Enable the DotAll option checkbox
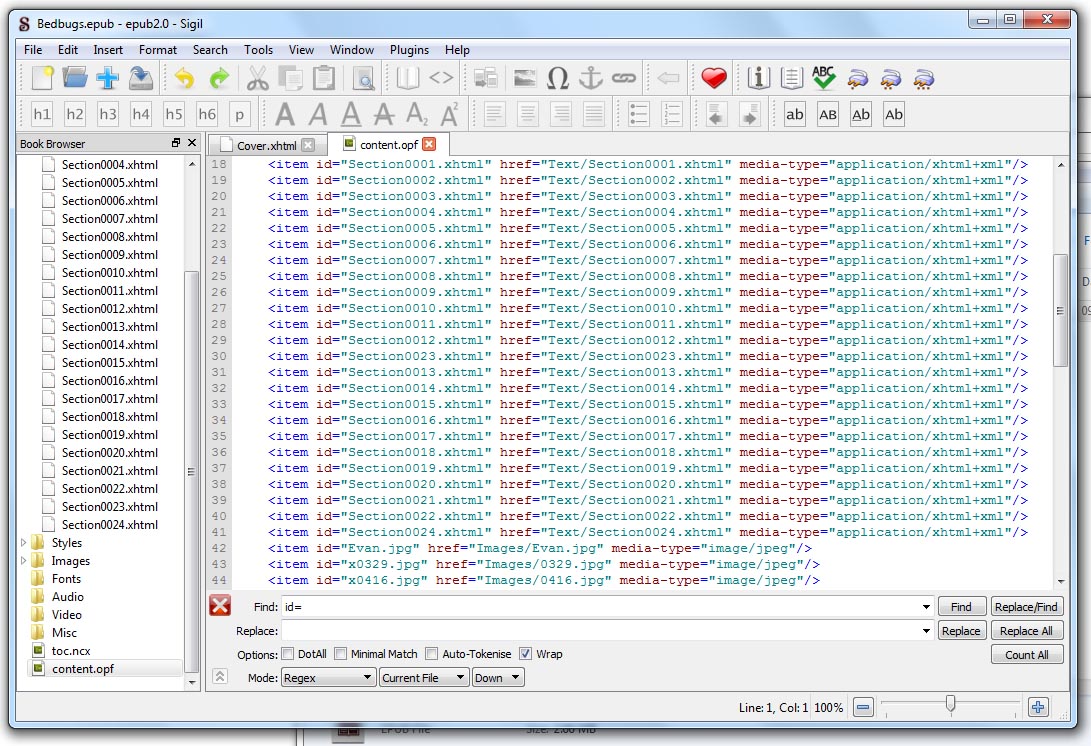 point(288,654)
